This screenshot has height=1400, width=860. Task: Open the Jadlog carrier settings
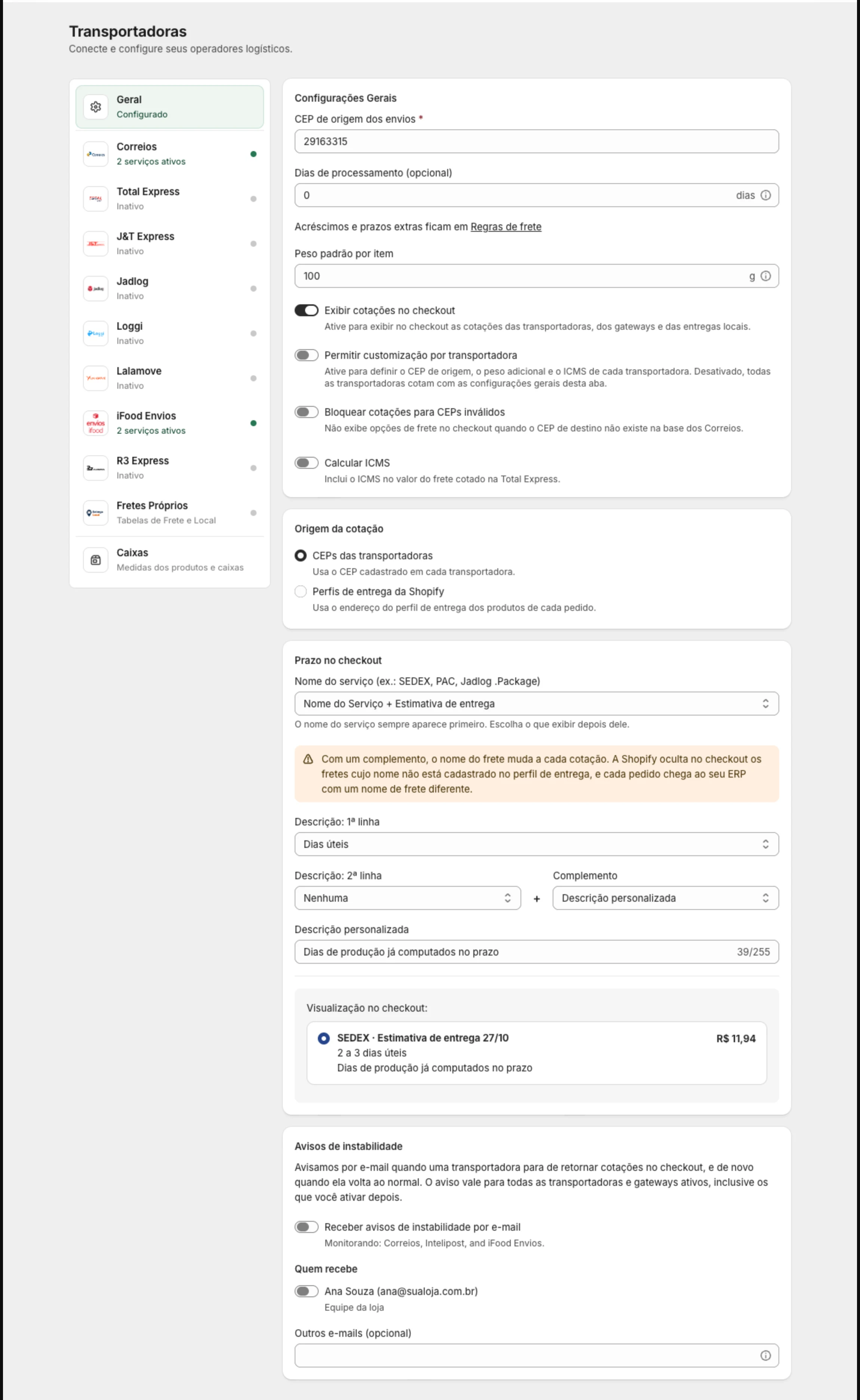169,289
